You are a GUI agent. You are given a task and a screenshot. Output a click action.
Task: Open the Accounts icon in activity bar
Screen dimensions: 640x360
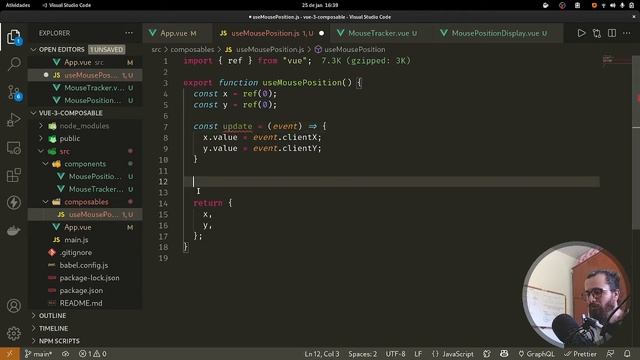point(14,306)
